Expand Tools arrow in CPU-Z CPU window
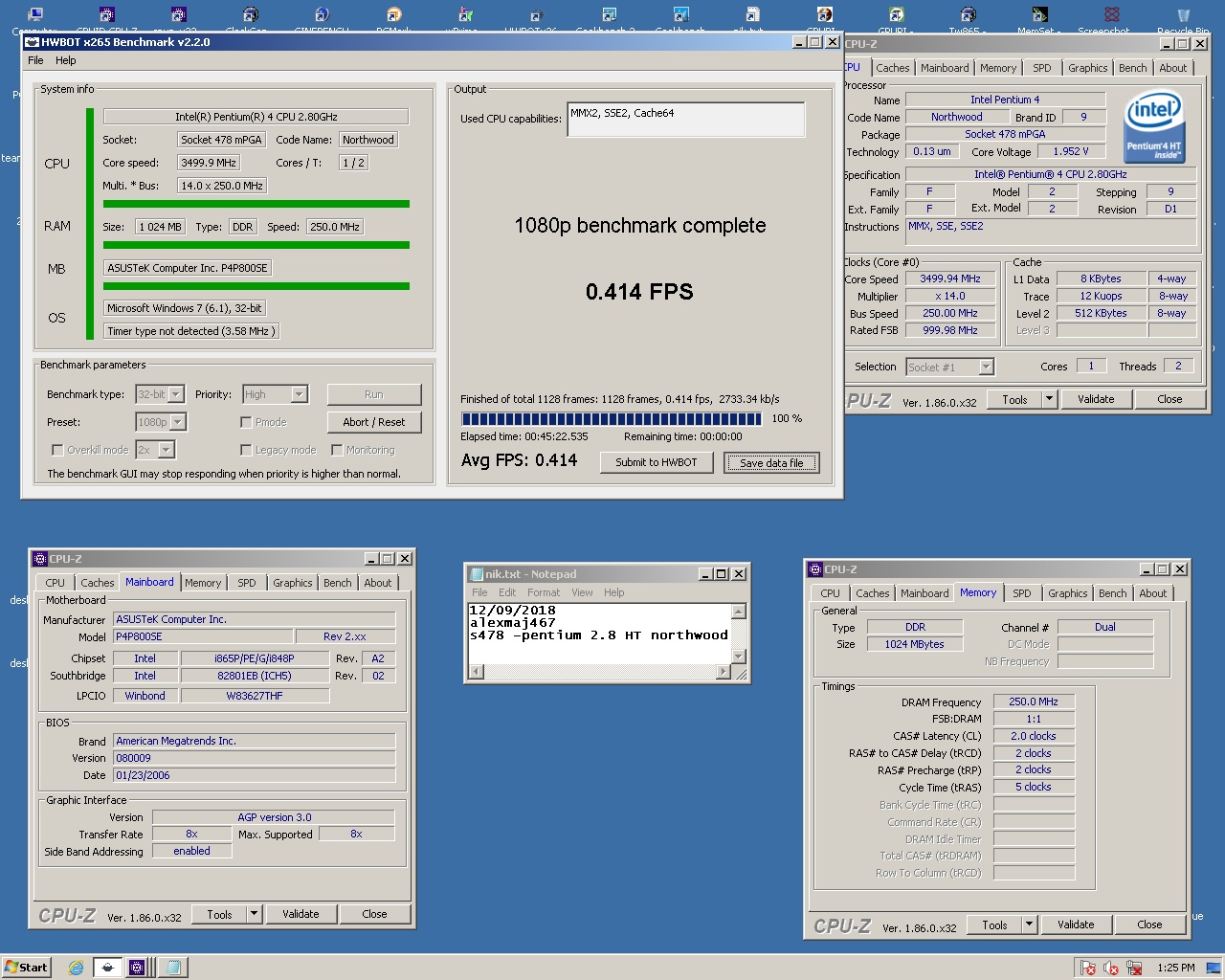1225x980 pixels. pyautogui.click(x=1049, y=399)
